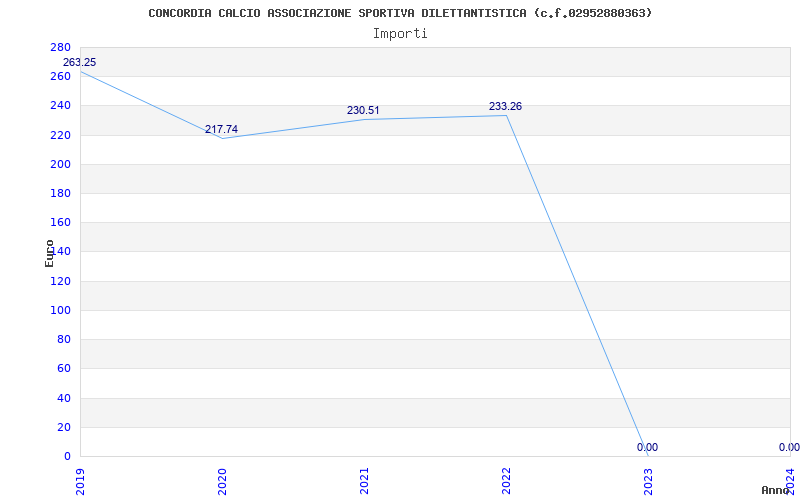Click the chart title CONCORDIA CALCIO ASSOCIAZIONE SPORTIVA DILETTANTISTICA
Image resolution: width=800 pixels, height=500 pixels.
point(400,13)
